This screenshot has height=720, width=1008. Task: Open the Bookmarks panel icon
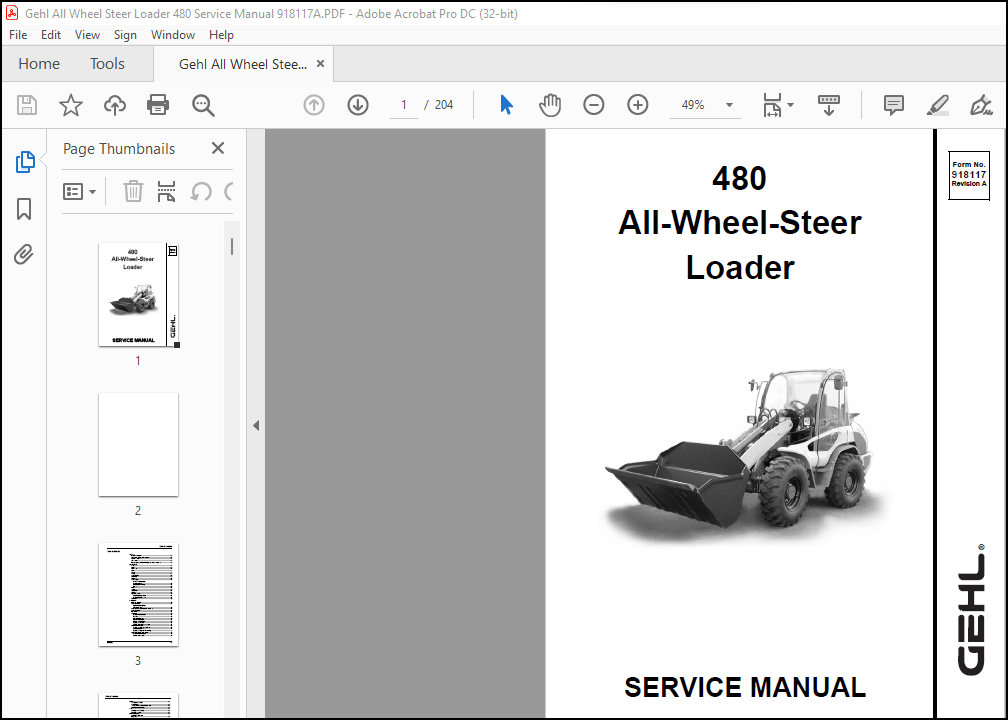point(24,209)
